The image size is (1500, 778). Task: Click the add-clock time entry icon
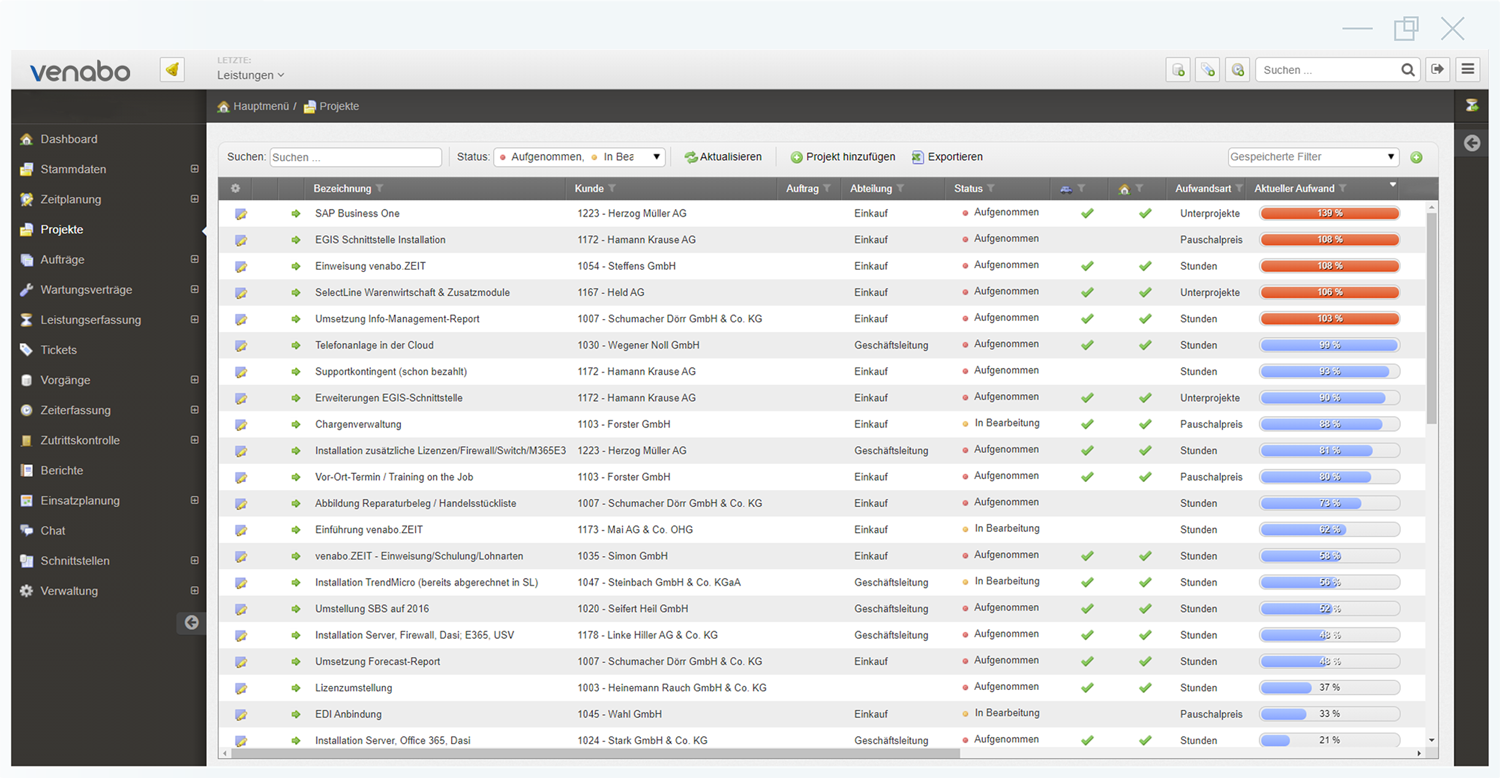[1238, 70]
